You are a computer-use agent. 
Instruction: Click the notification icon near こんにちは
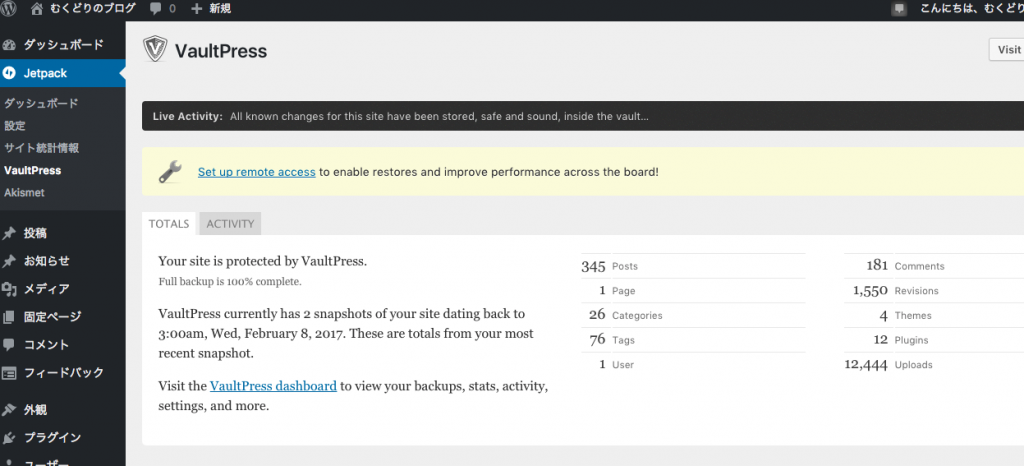[x=899, y=9]
